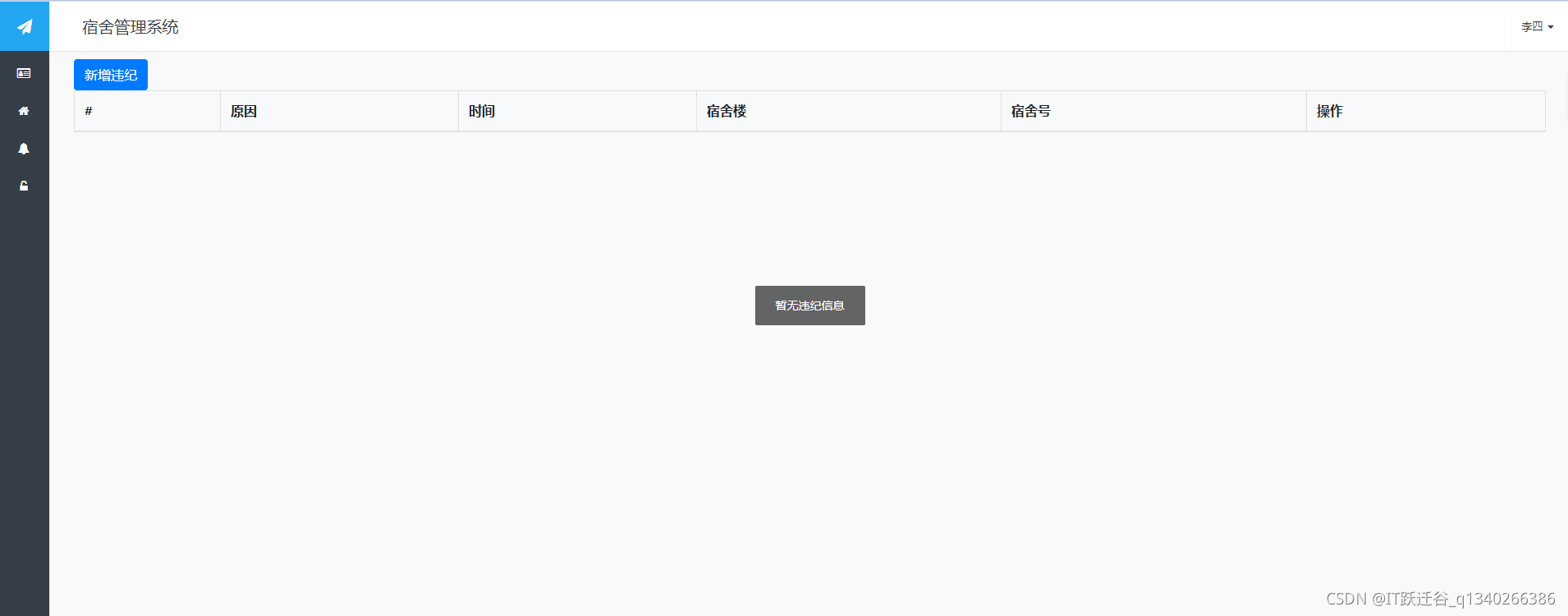Viewport: 1568px width, 616px height.
Task: Open the ID card sidebar icon
Action: pos(24,74)
